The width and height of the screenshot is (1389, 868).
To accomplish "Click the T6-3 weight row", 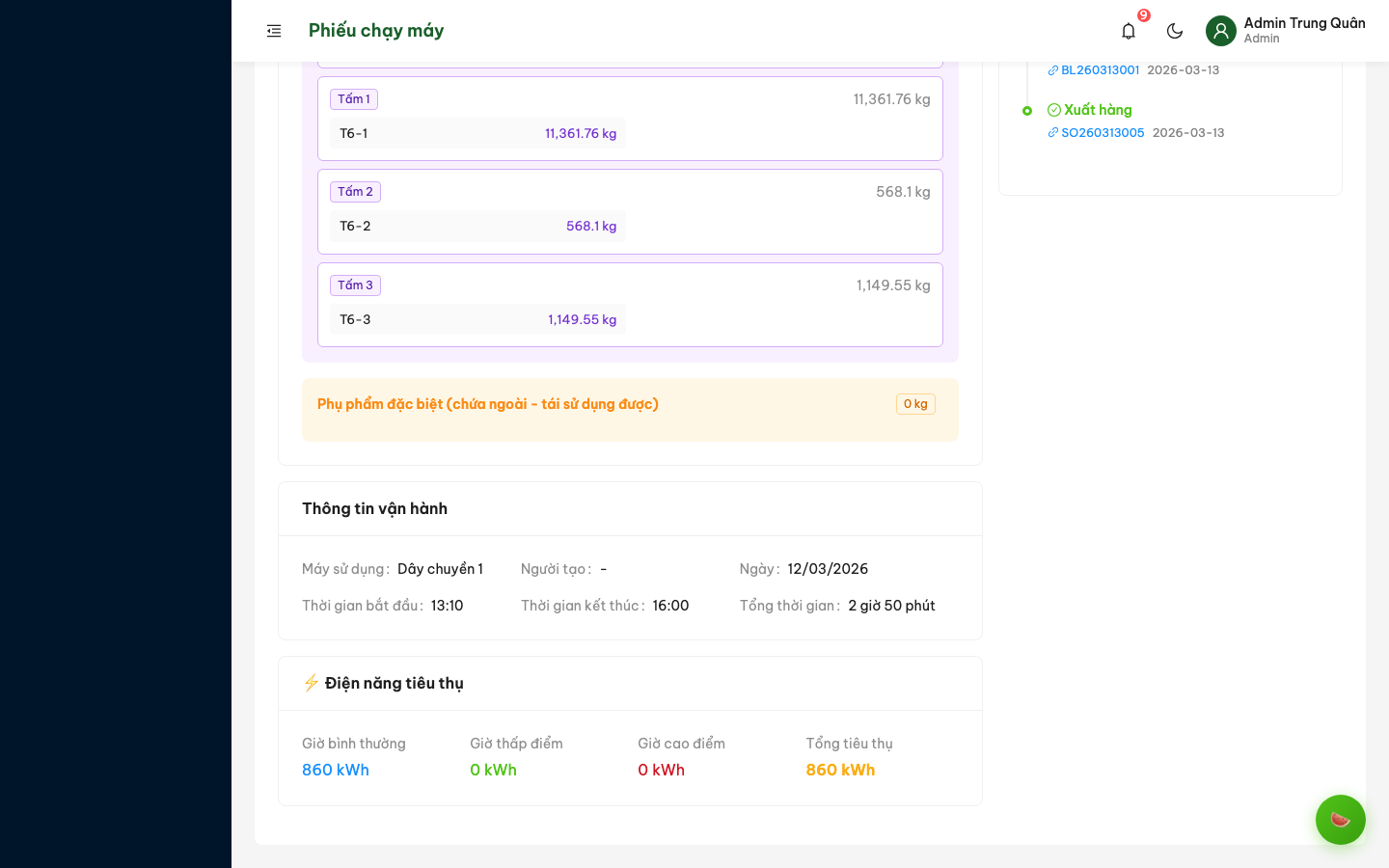I will point(477,320).
